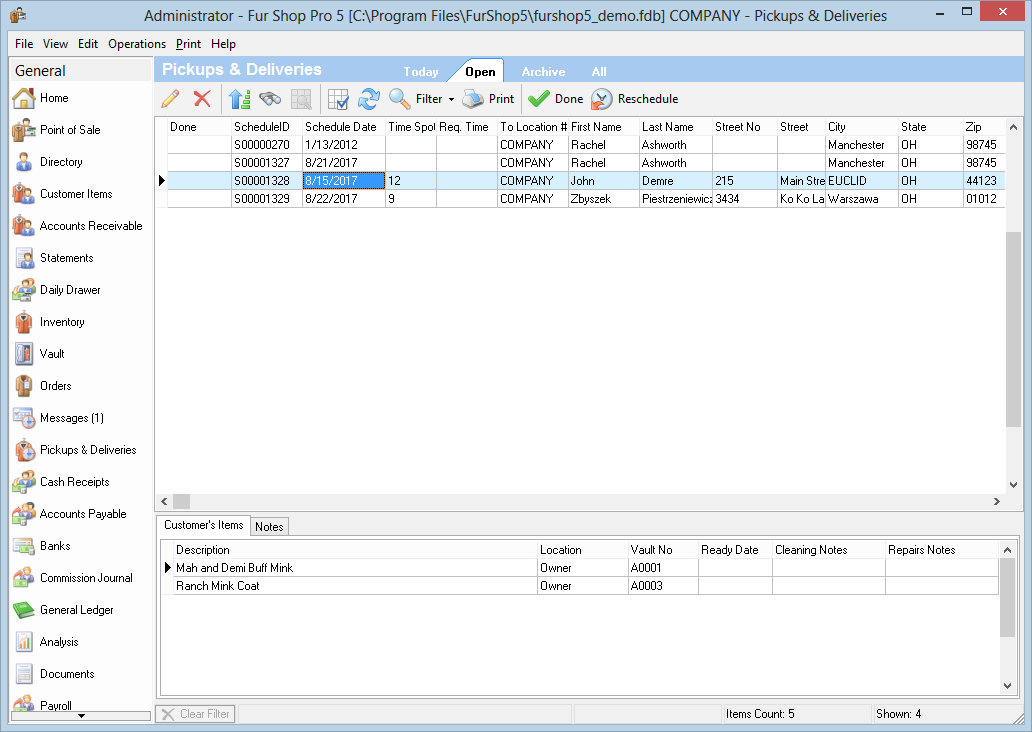Click the binoculars search icon
Image resolution: width=1032 pixels, height=732 pixels.
[x=270, y=99]
